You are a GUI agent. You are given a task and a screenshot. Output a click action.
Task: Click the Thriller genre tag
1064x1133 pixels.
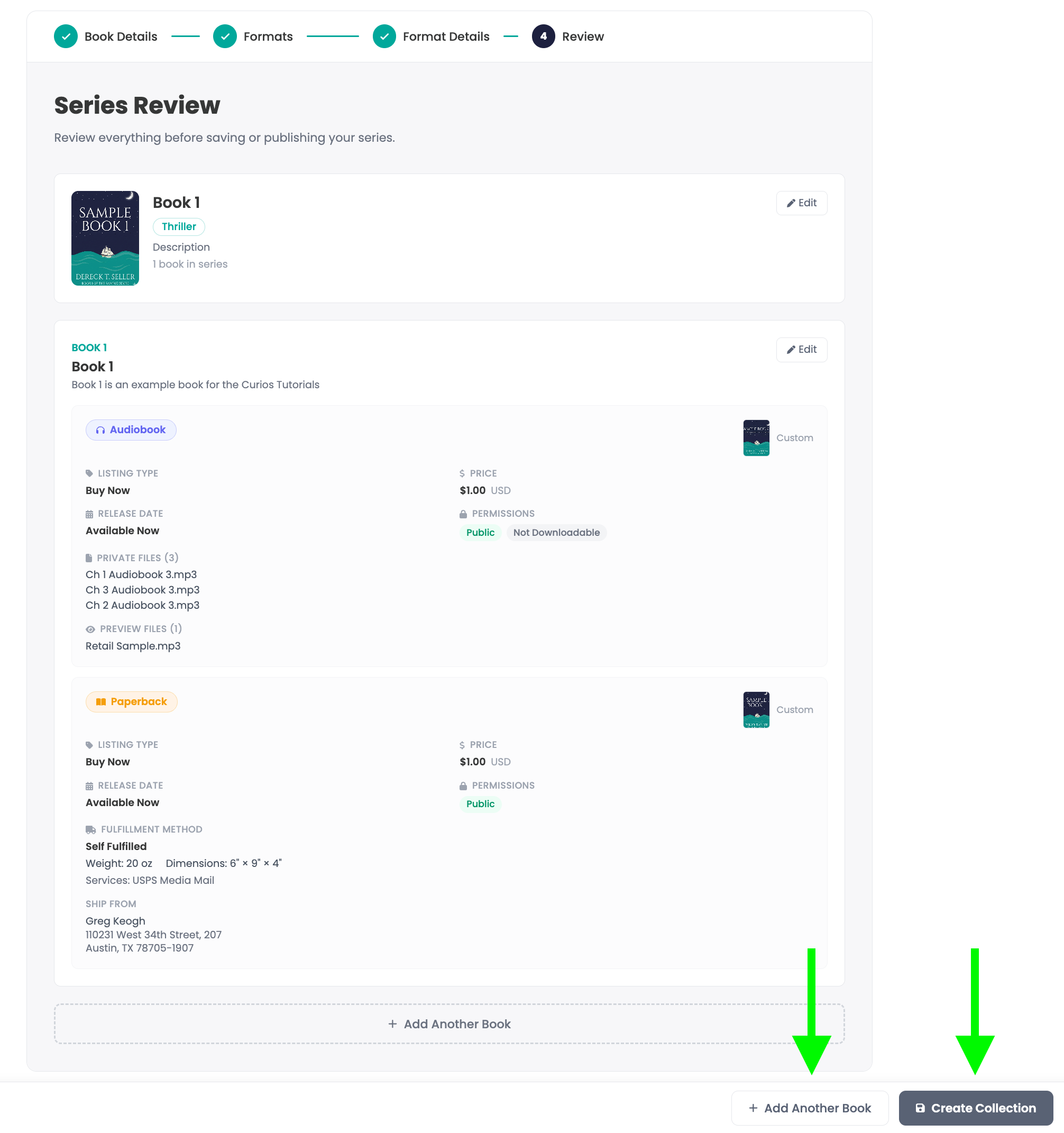[x=178, y=226]
